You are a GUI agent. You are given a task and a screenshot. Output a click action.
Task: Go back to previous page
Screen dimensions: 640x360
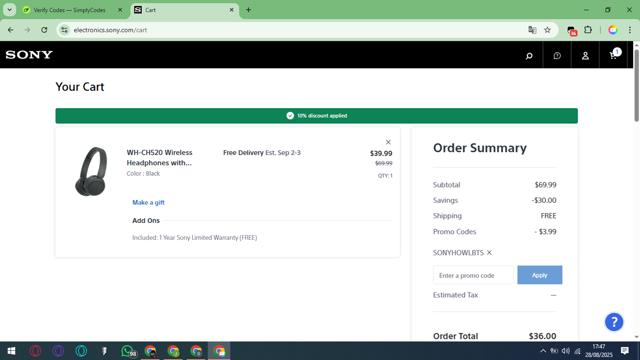(11, 30)
